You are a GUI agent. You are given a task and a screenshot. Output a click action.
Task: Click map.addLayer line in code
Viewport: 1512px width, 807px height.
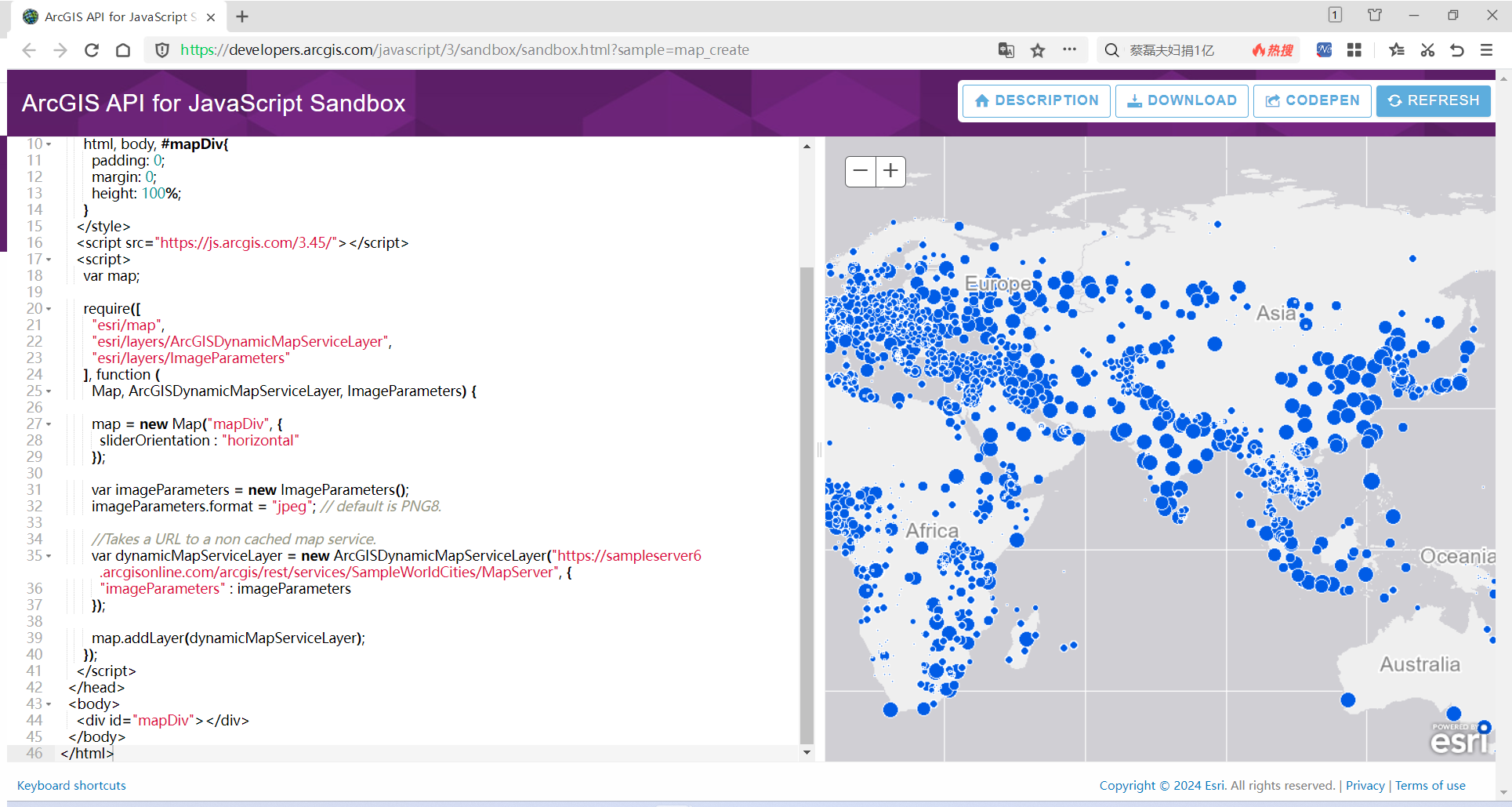click(x=228, y=638)
